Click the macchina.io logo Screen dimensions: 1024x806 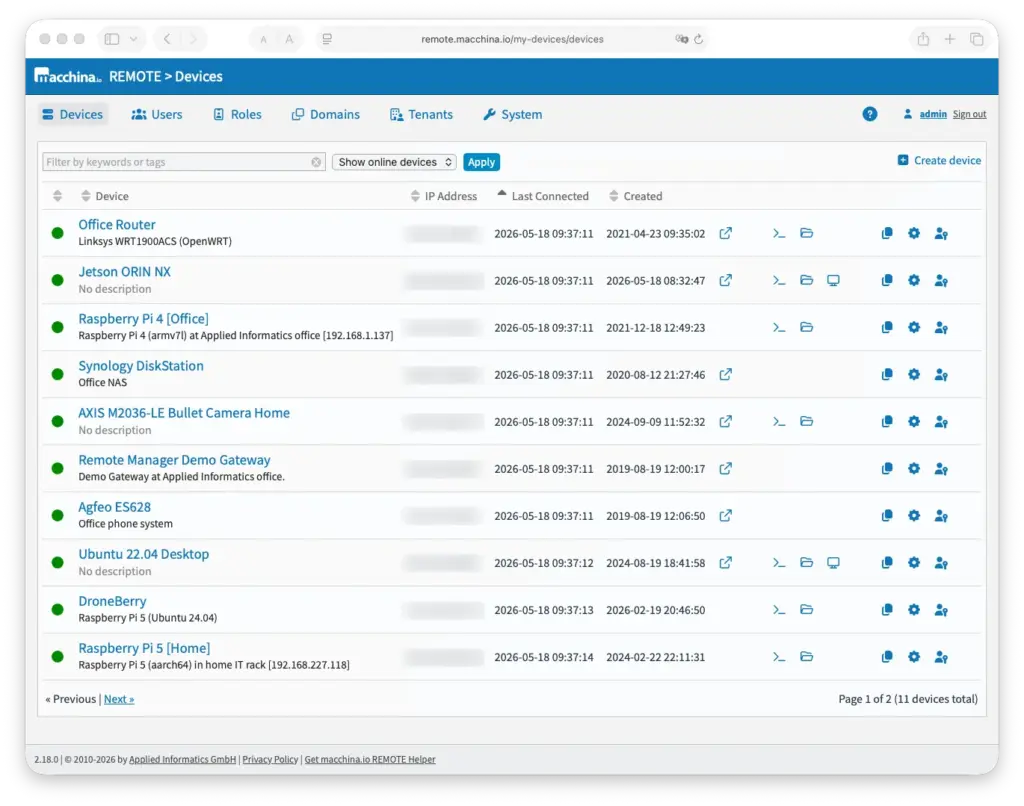tap(68, 76)
